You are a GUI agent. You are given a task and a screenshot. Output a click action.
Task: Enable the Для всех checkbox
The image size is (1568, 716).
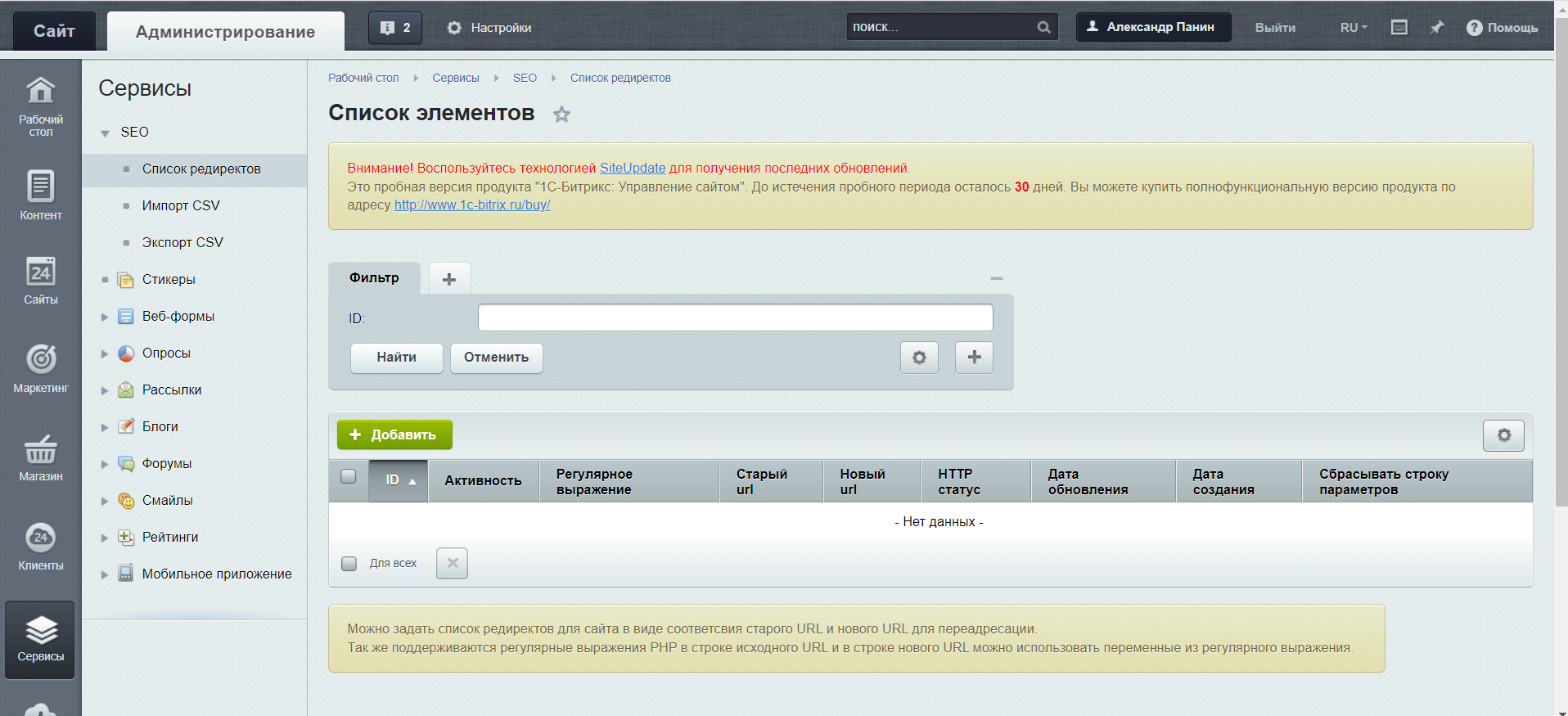click(349, 563)
